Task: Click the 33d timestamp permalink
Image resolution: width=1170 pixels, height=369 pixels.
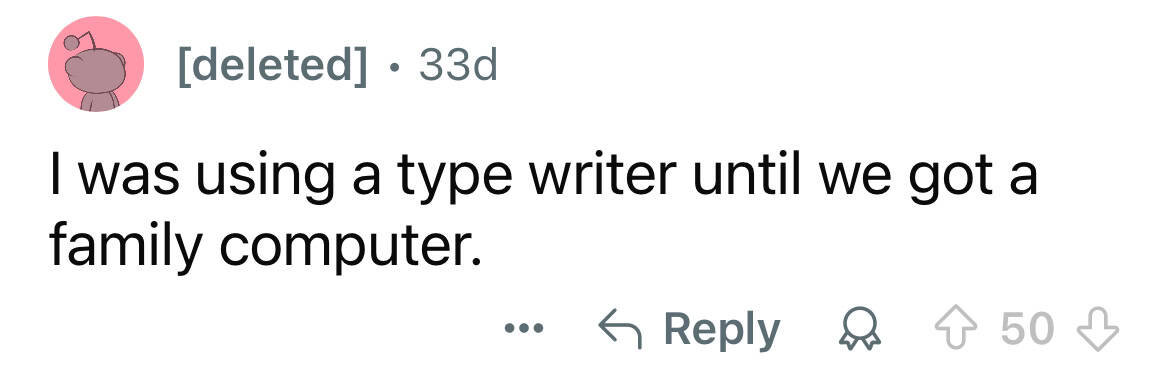Action: [457, 67]
